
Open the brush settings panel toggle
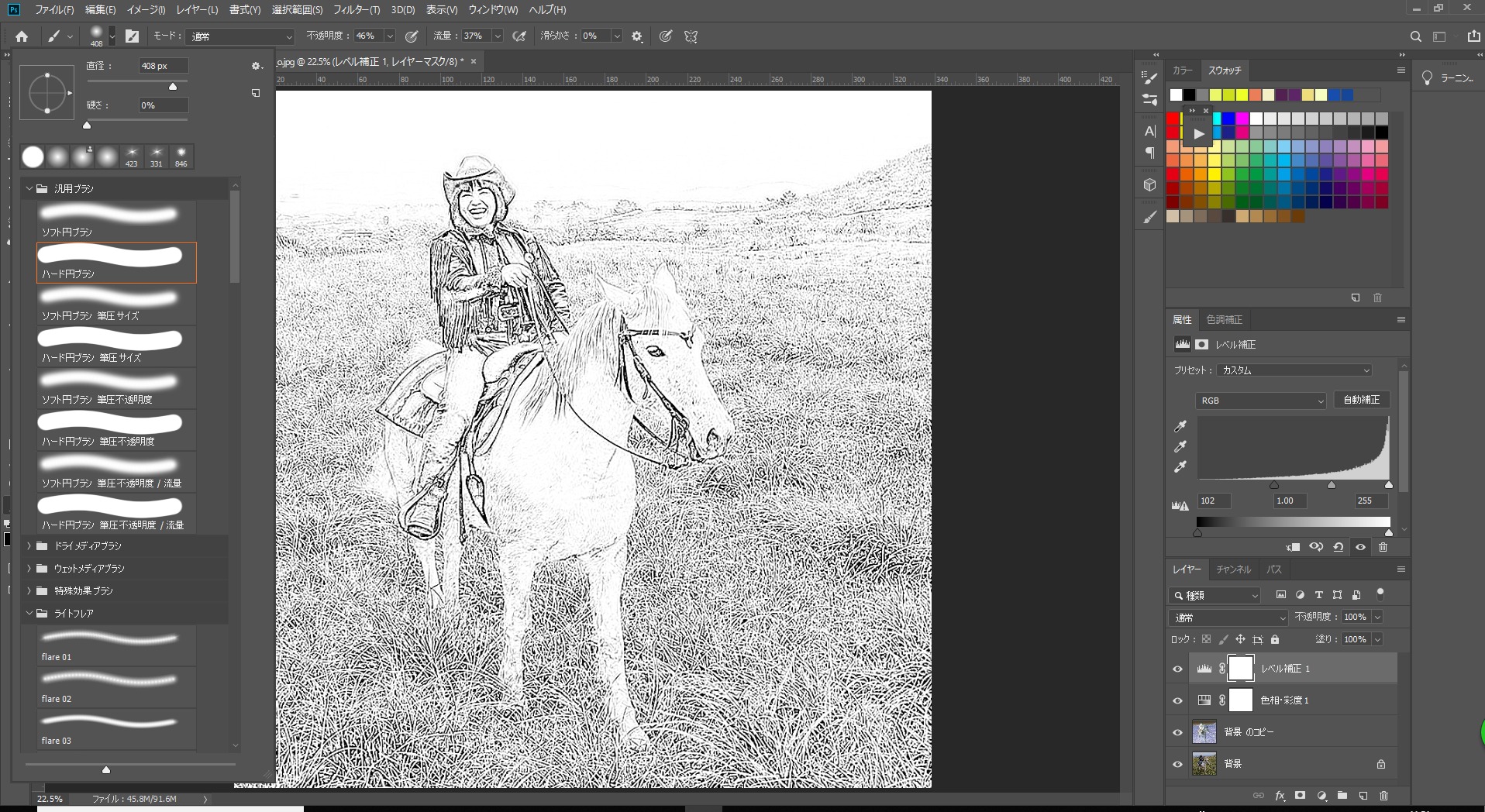(x=133, y=36)
